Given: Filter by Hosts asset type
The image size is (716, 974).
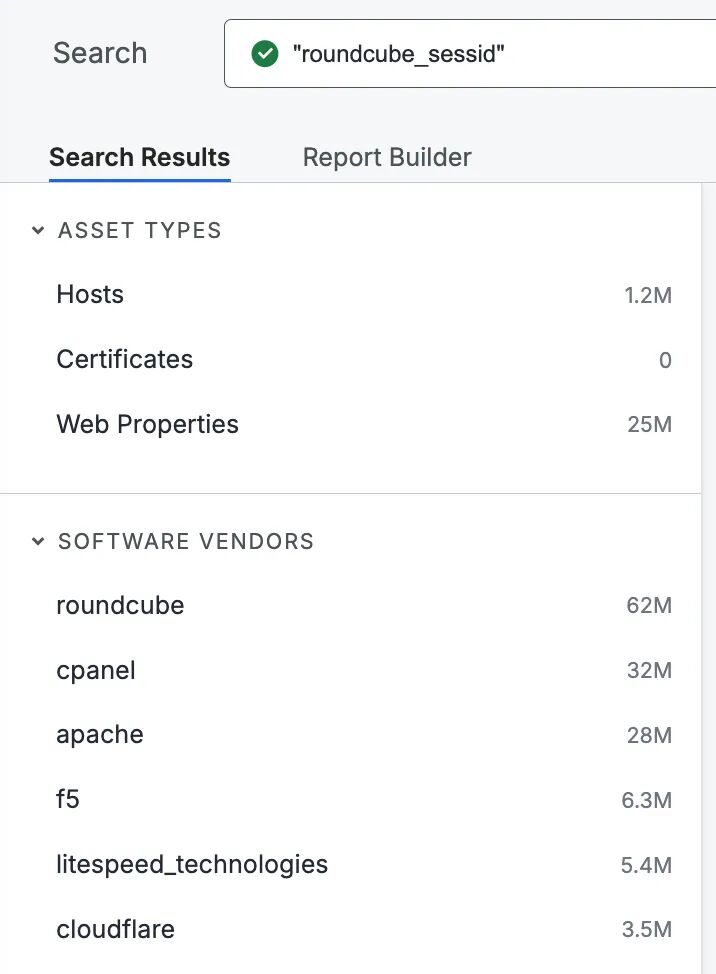Looking at the screenshot, I should (x=90, y=295).
